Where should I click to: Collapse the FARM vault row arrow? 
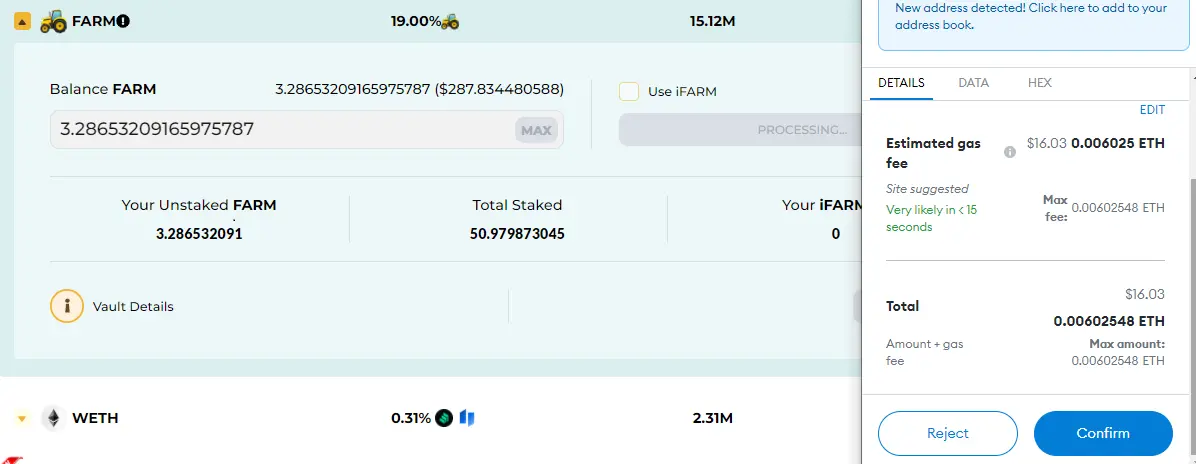[x=22, y=22]
